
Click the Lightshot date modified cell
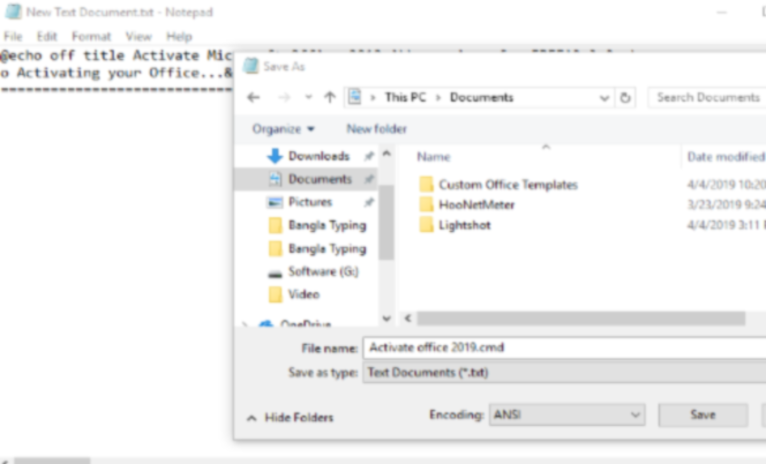pos(726,225)
